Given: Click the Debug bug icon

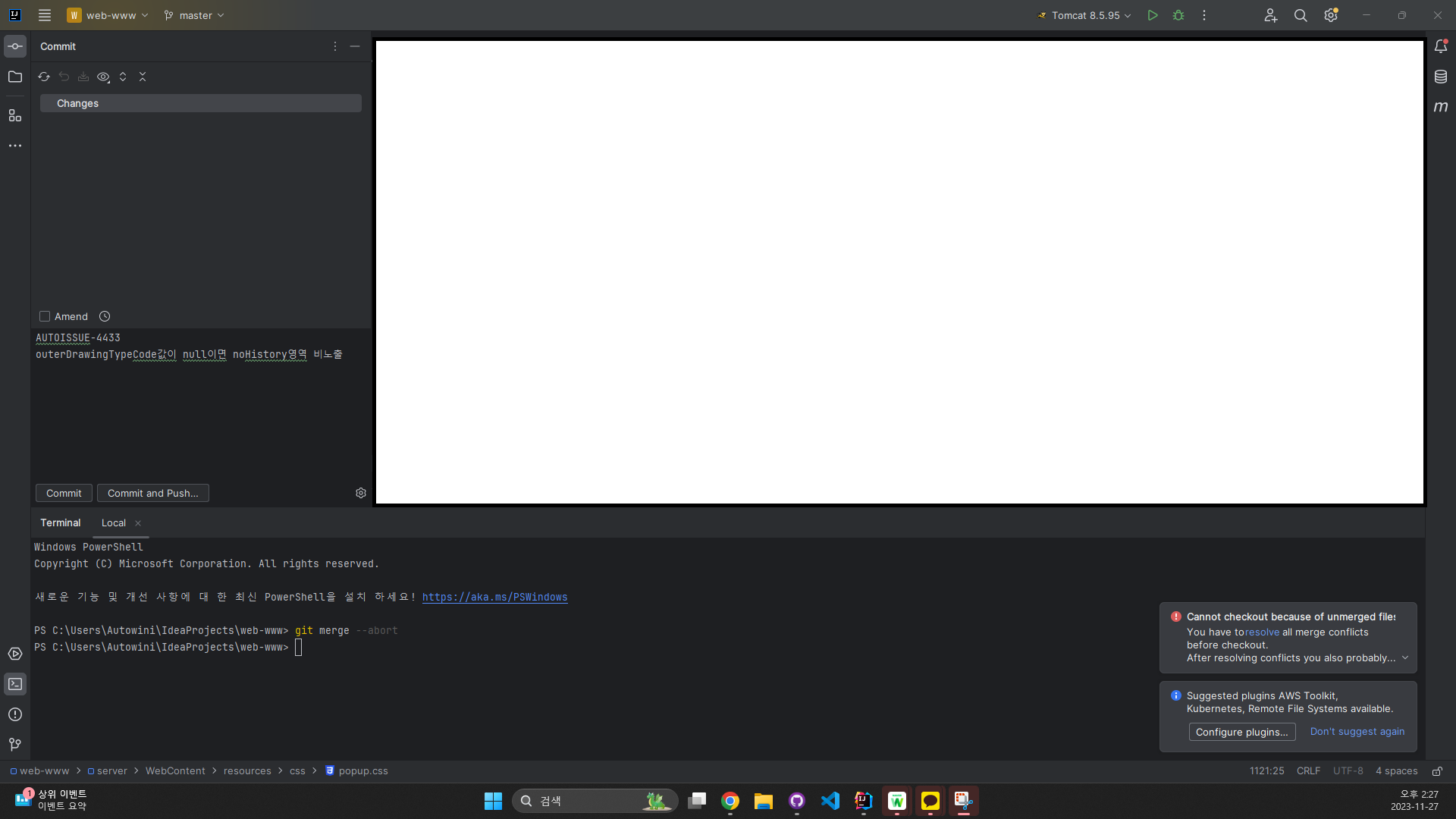Looking at the screenshot, I should (1178, 15).
